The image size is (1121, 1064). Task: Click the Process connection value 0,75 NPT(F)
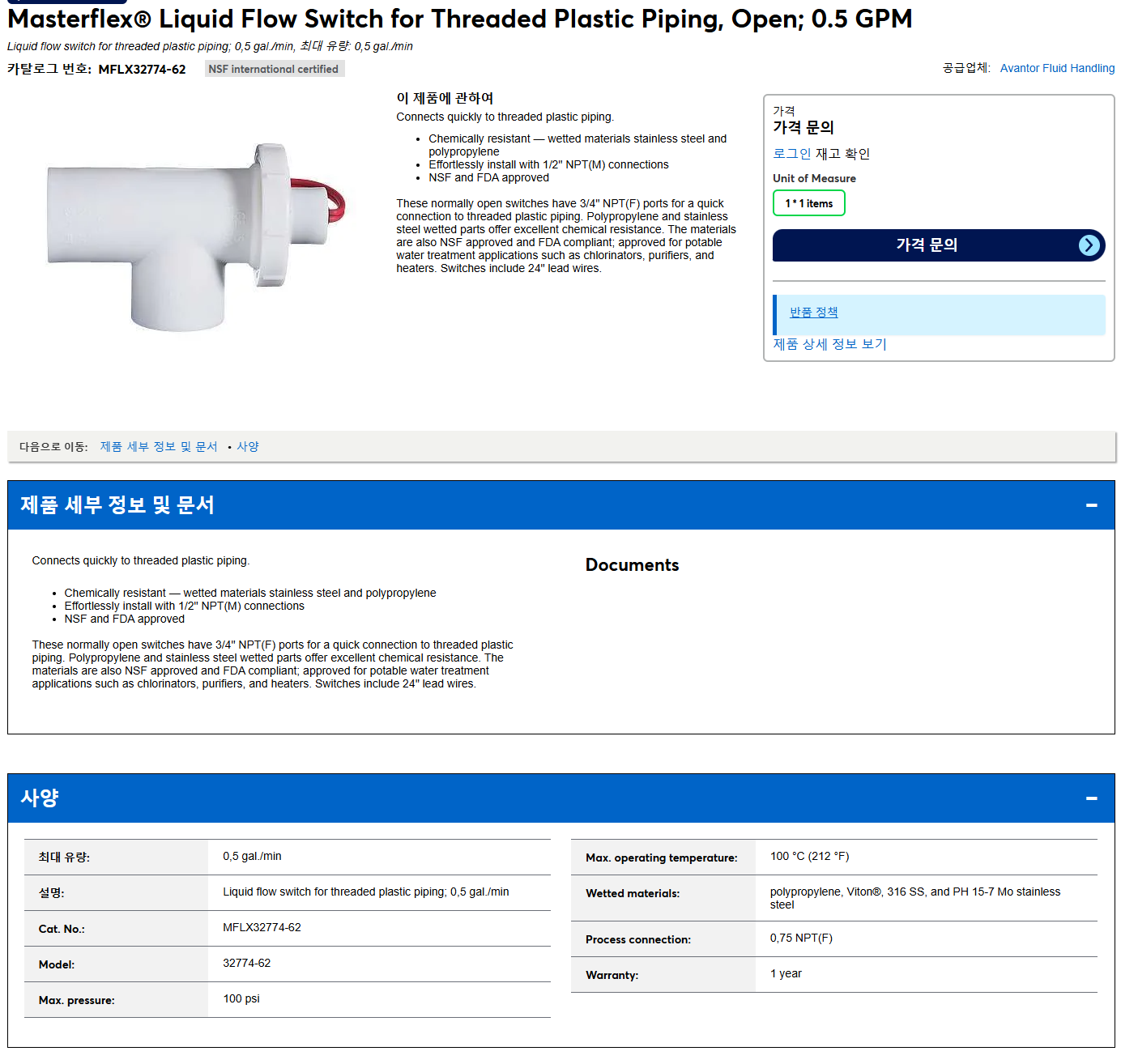point(801,938)
